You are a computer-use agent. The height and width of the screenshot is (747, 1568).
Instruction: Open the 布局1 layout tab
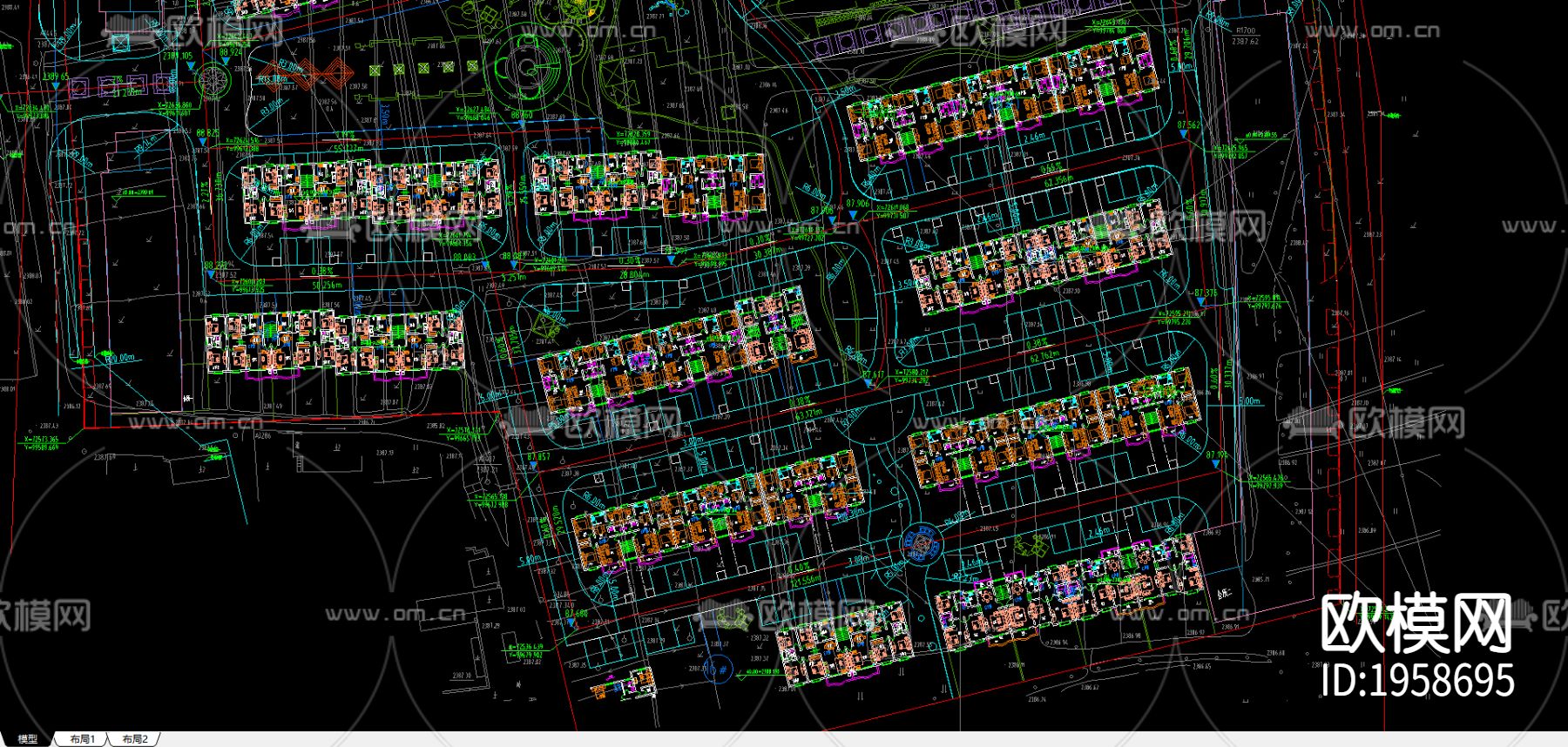(x=82, y=739)
